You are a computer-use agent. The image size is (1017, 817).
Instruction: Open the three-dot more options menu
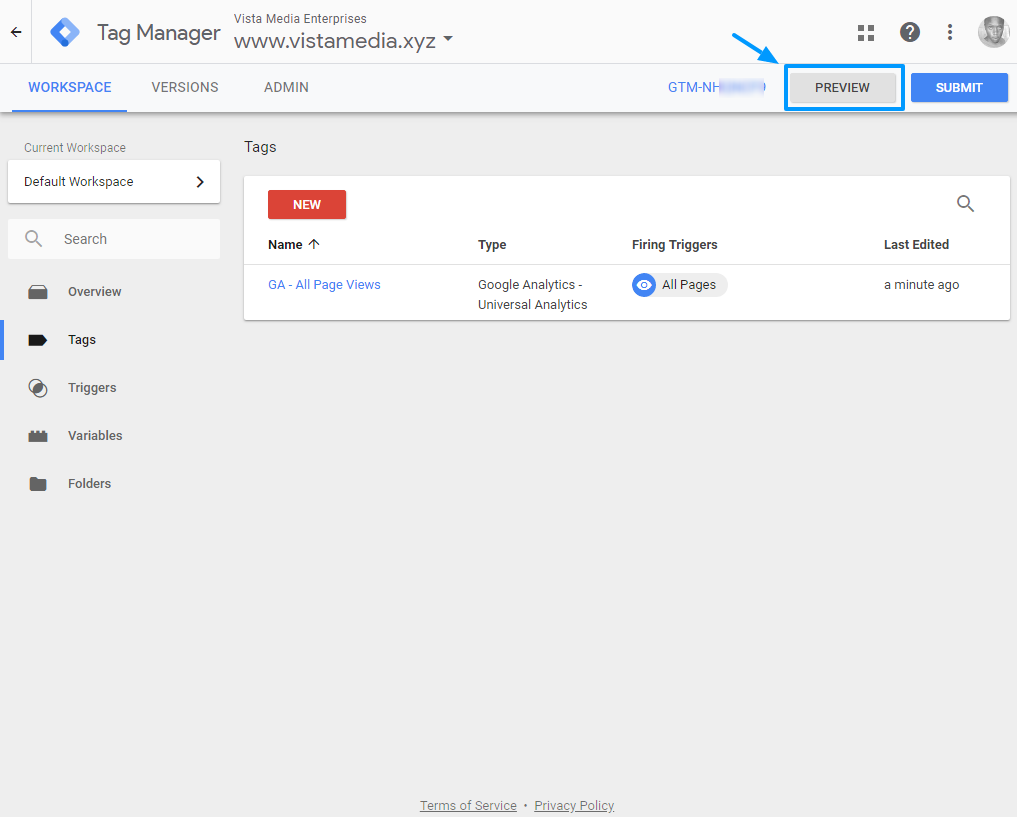coord(950,32)
